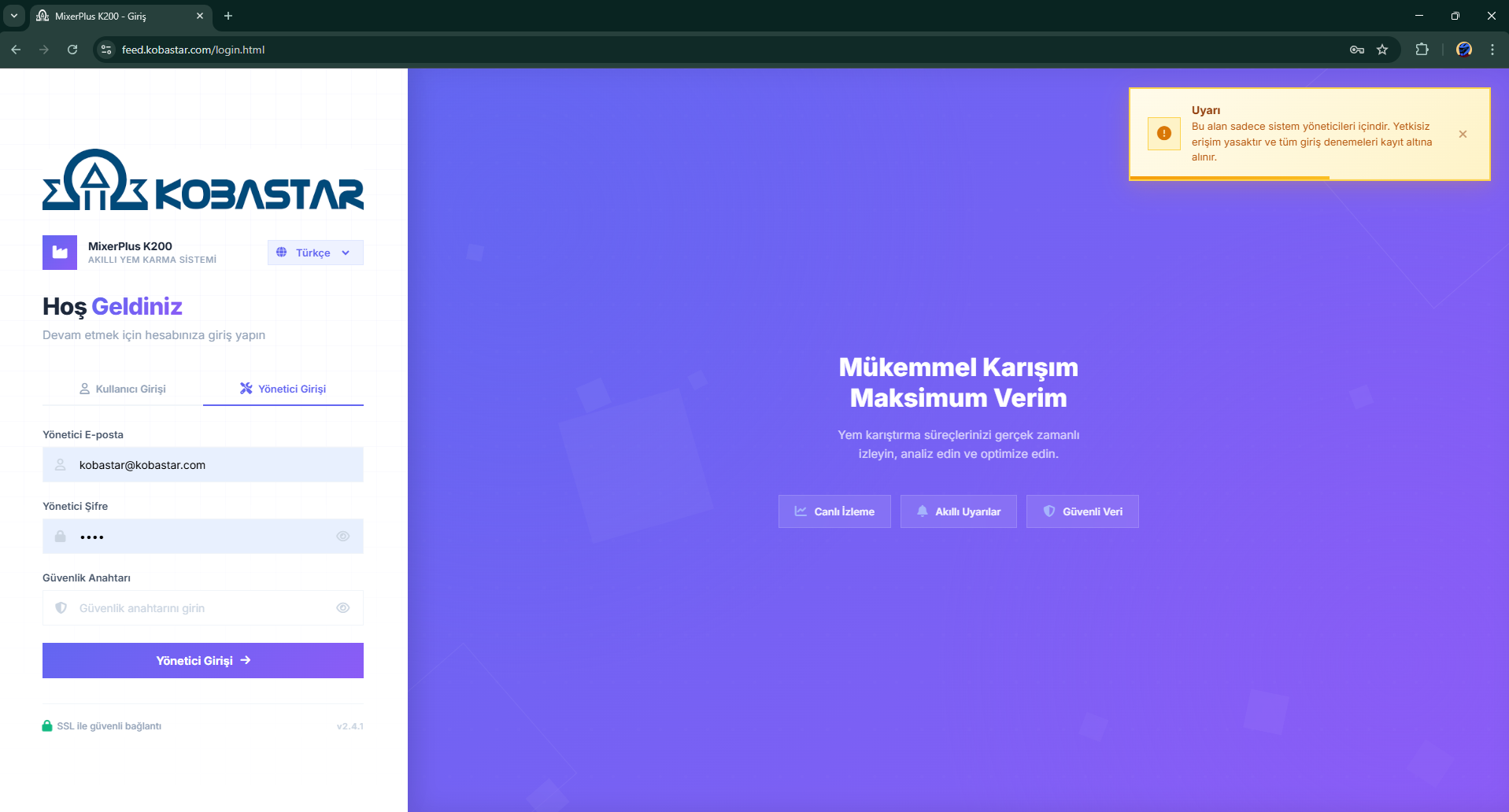1509x812 pixels.
Task: Reveal the security key via eye icon
Action: point(343,608)
